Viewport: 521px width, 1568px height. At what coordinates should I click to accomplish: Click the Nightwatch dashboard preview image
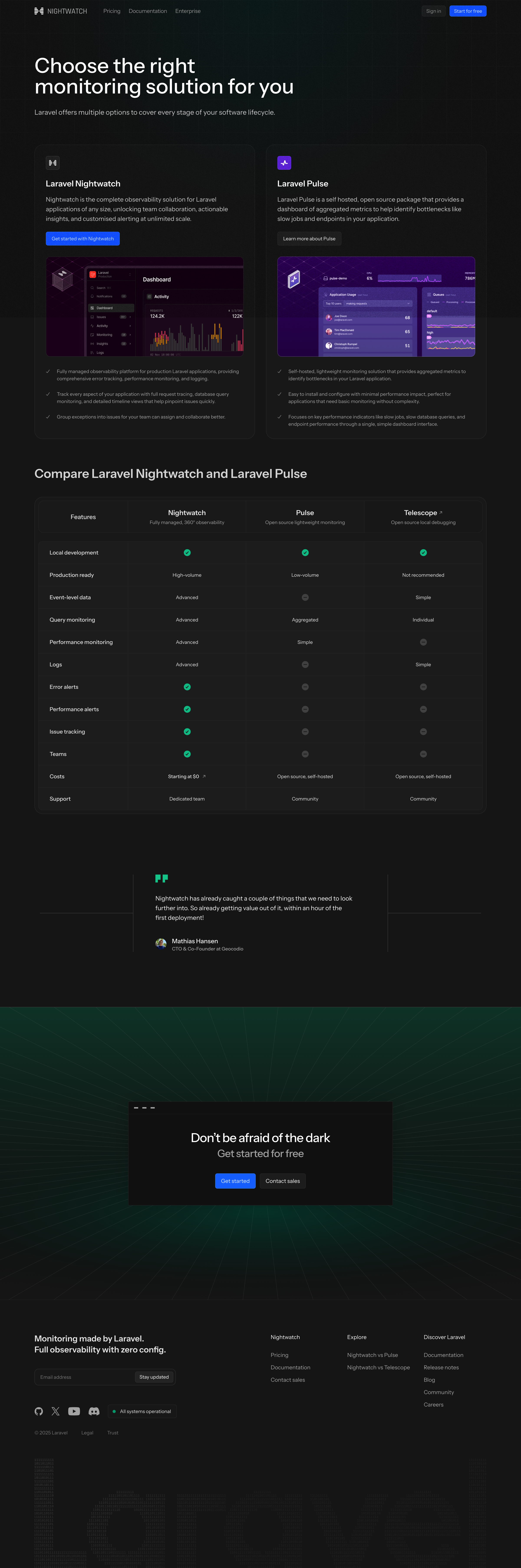[144, 306]
